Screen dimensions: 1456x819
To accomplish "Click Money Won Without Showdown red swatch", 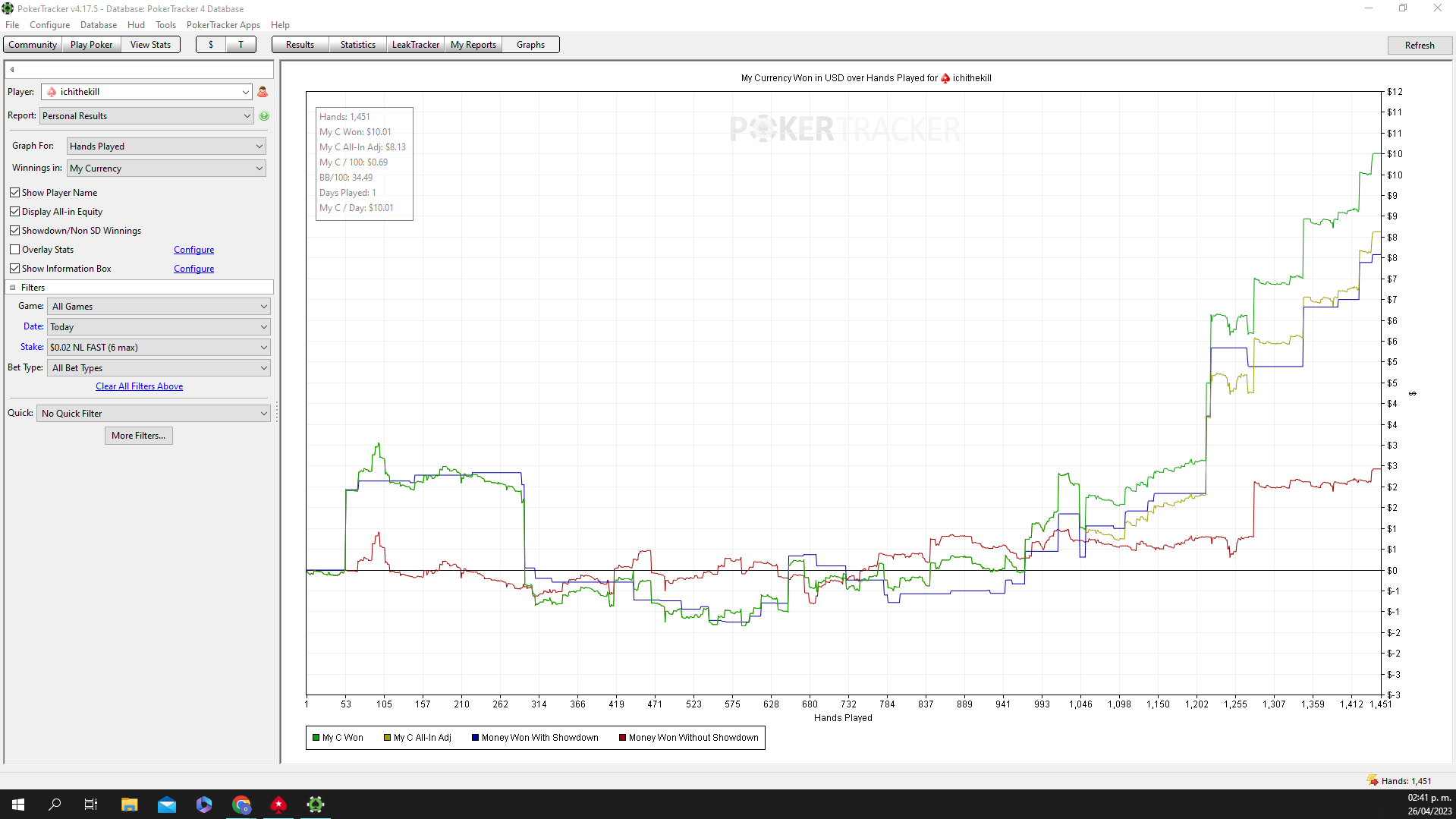I will click(622, 738).
